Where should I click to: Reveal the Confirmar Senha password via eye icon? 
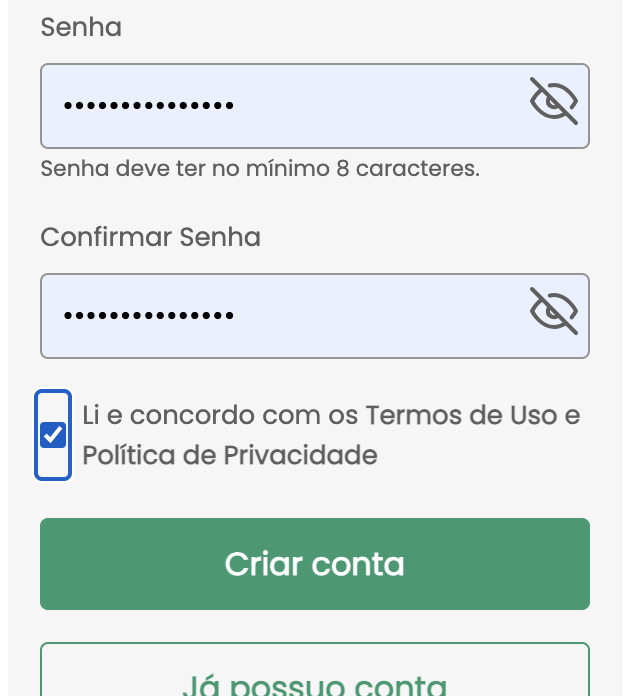click(554, 312)
